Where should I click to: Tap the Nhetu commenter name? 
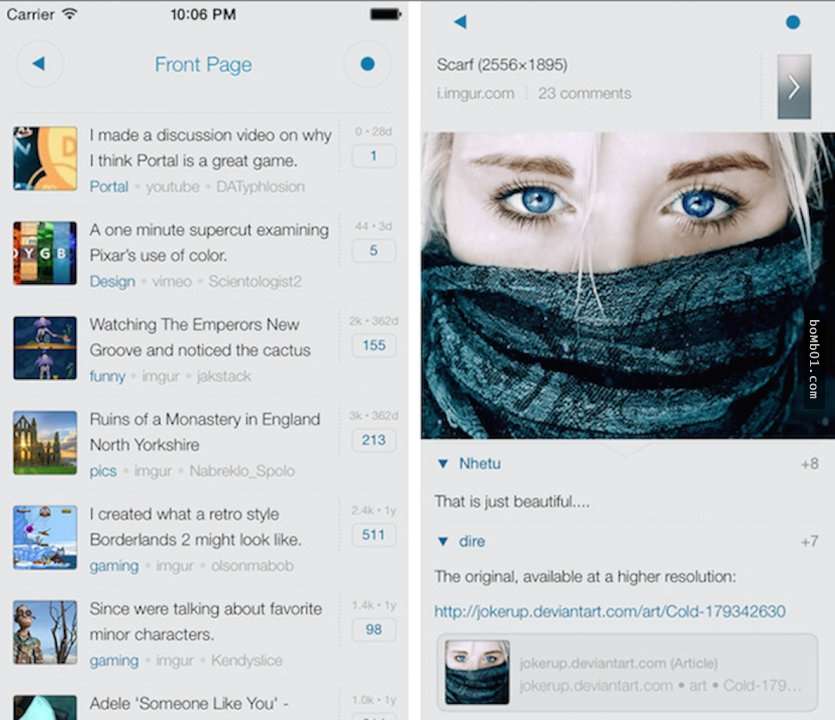click(x=480, y=464)
